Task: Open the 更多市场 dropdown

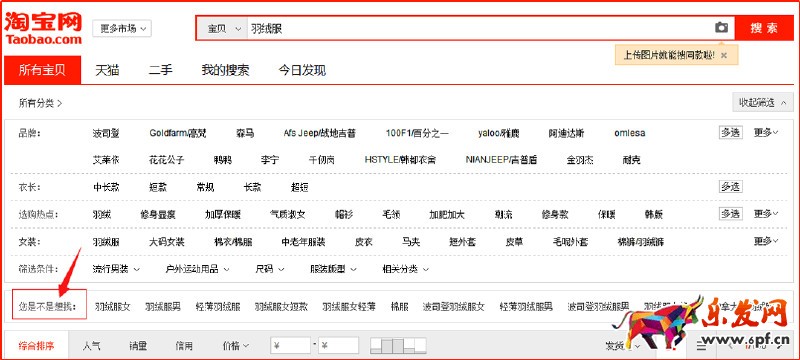Action: pyautogui.click(x=122, y=29)
